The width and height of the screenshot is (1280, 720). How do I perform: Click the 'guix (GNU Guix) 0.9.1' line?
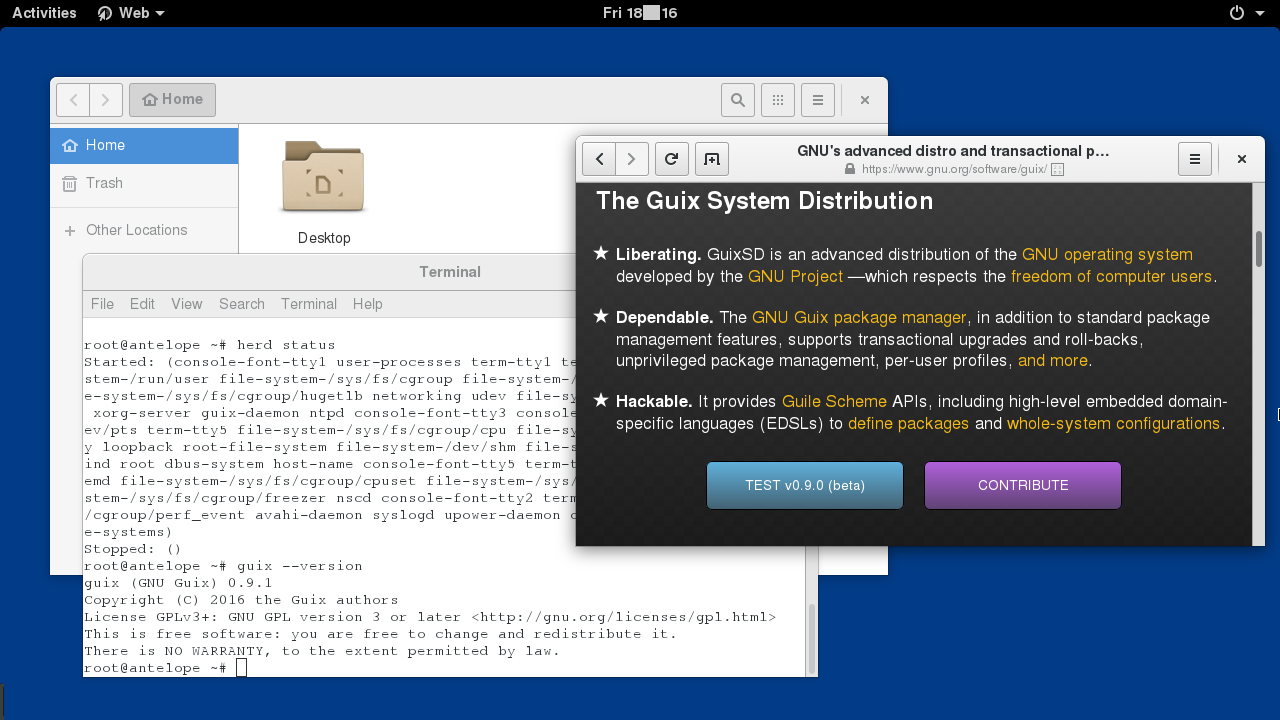(178, 583)
